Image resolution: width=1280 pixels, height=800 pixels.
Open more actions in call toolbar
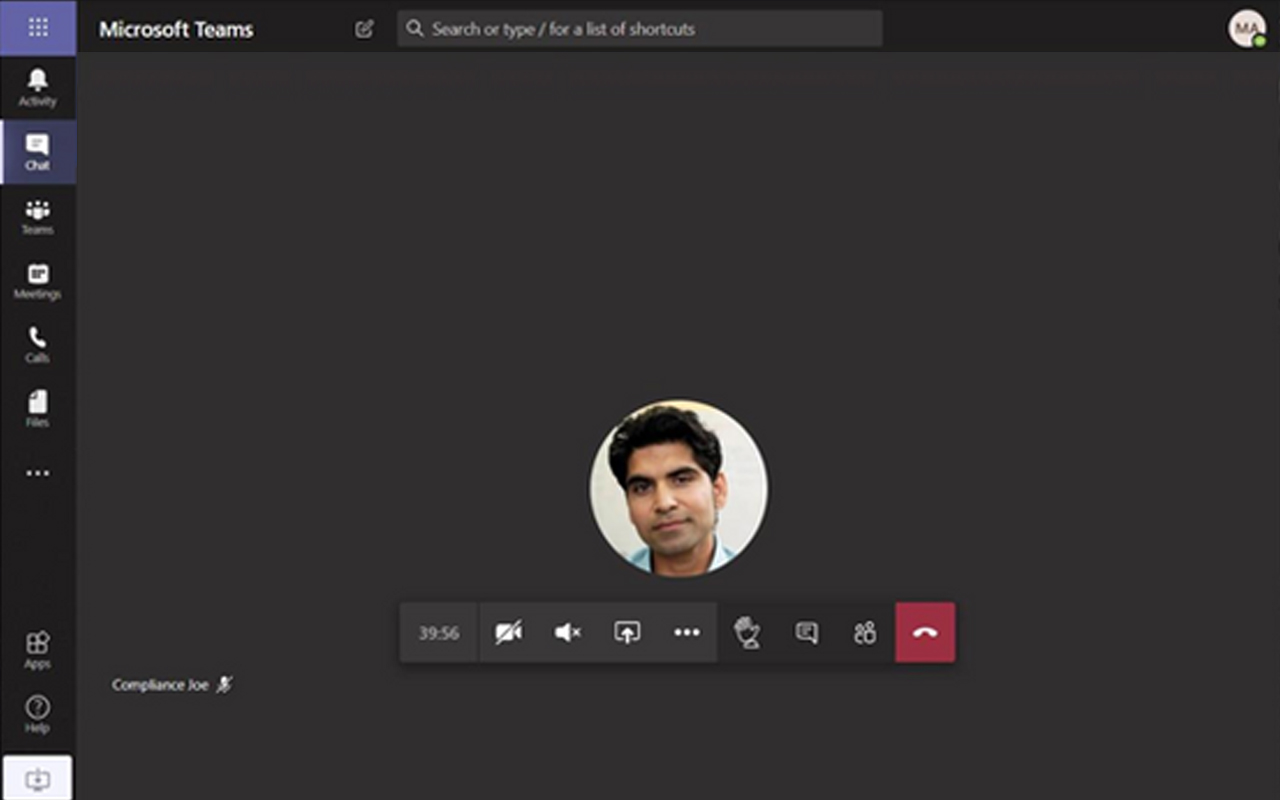point(687,632)
